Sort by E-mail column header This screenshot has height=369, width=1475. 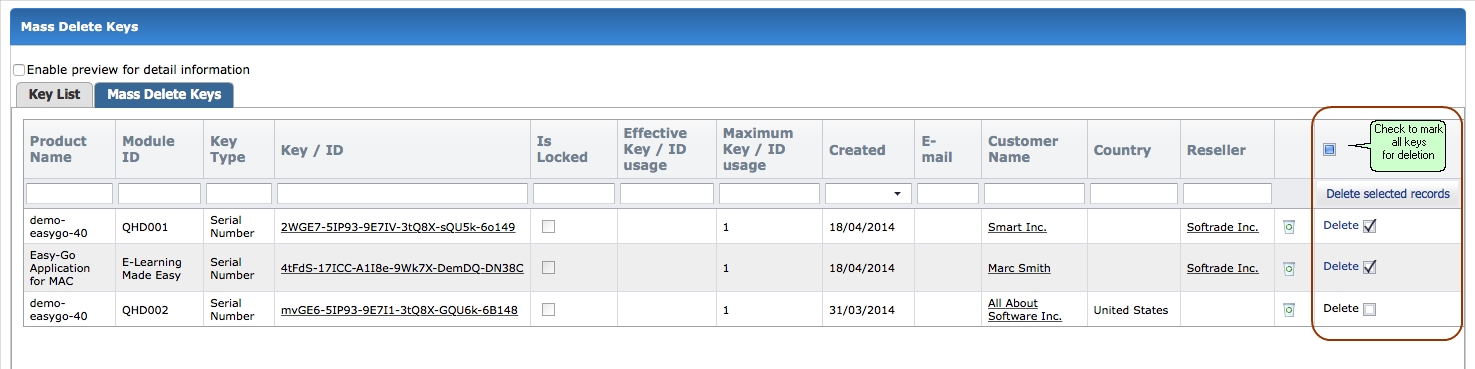pos(936,150)
